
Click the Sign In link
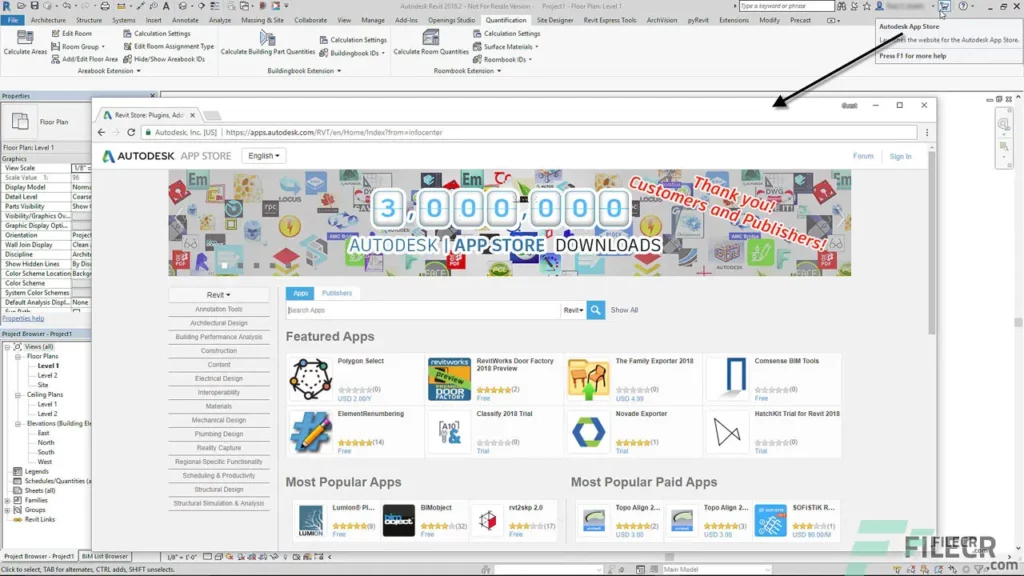tap(899, 156)
